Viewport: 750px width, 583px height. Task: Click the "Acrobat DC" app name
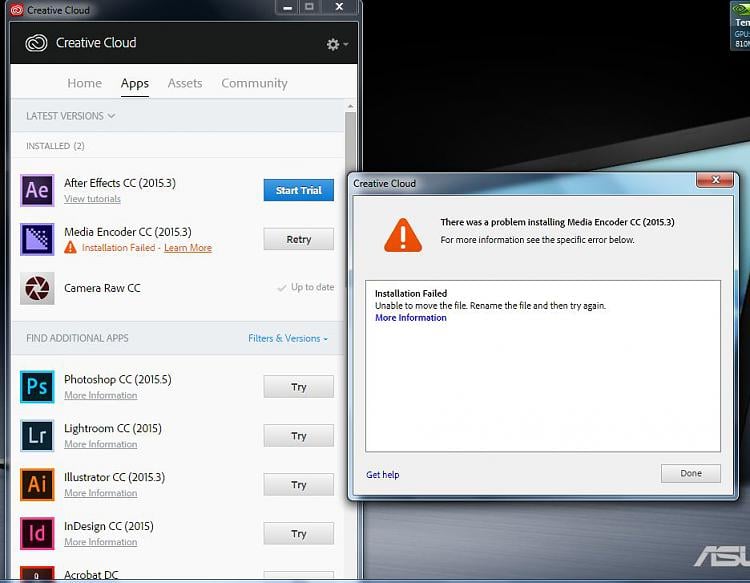(x=91, y=574)
